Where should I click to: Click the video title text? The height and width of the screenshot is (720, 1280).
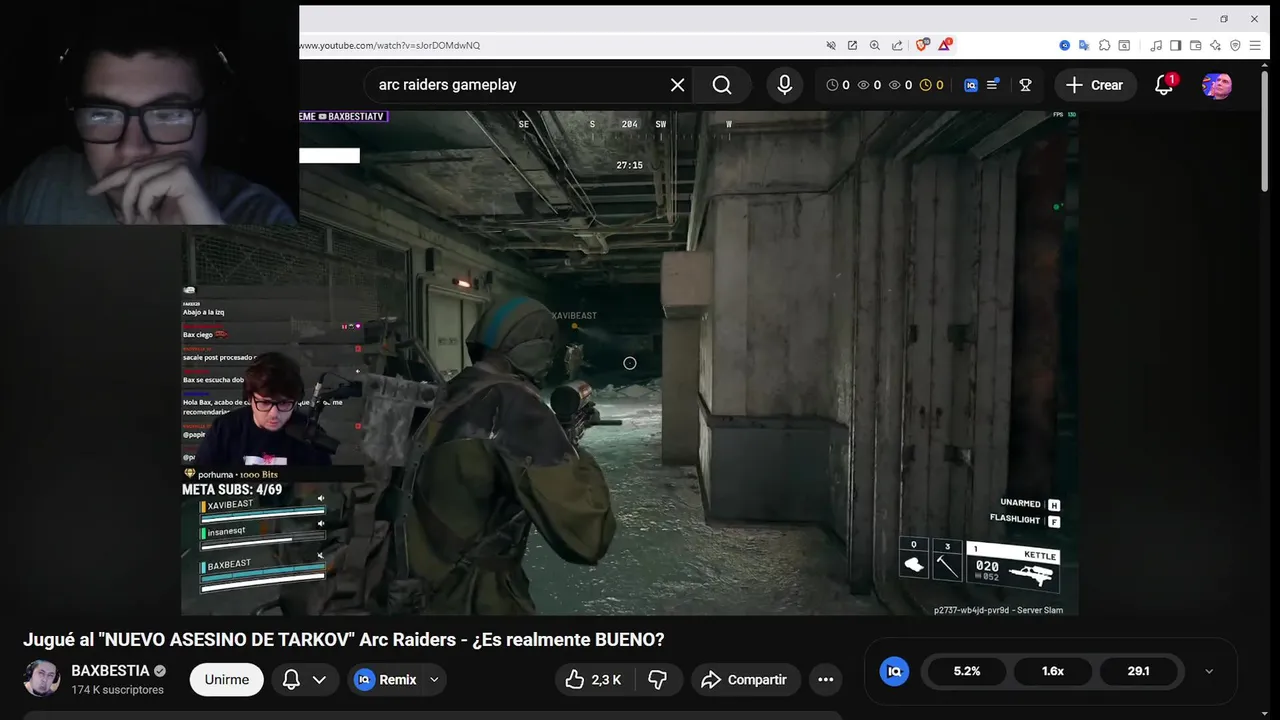pos(344,640)
